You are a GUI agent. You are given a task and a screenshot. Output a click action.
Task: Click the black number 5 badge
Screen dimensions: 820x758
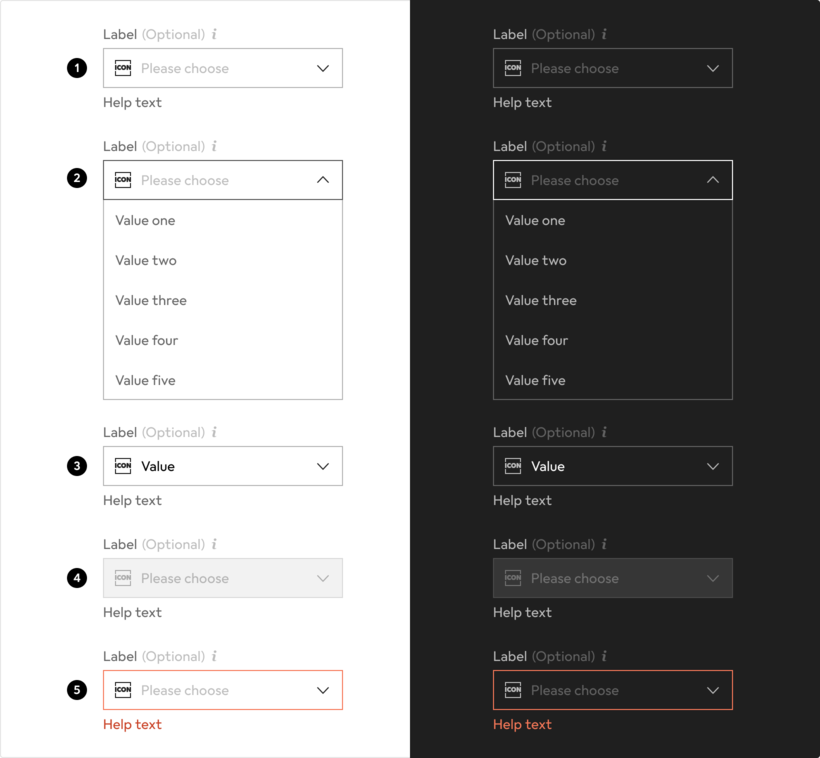(x=77, y=690)
